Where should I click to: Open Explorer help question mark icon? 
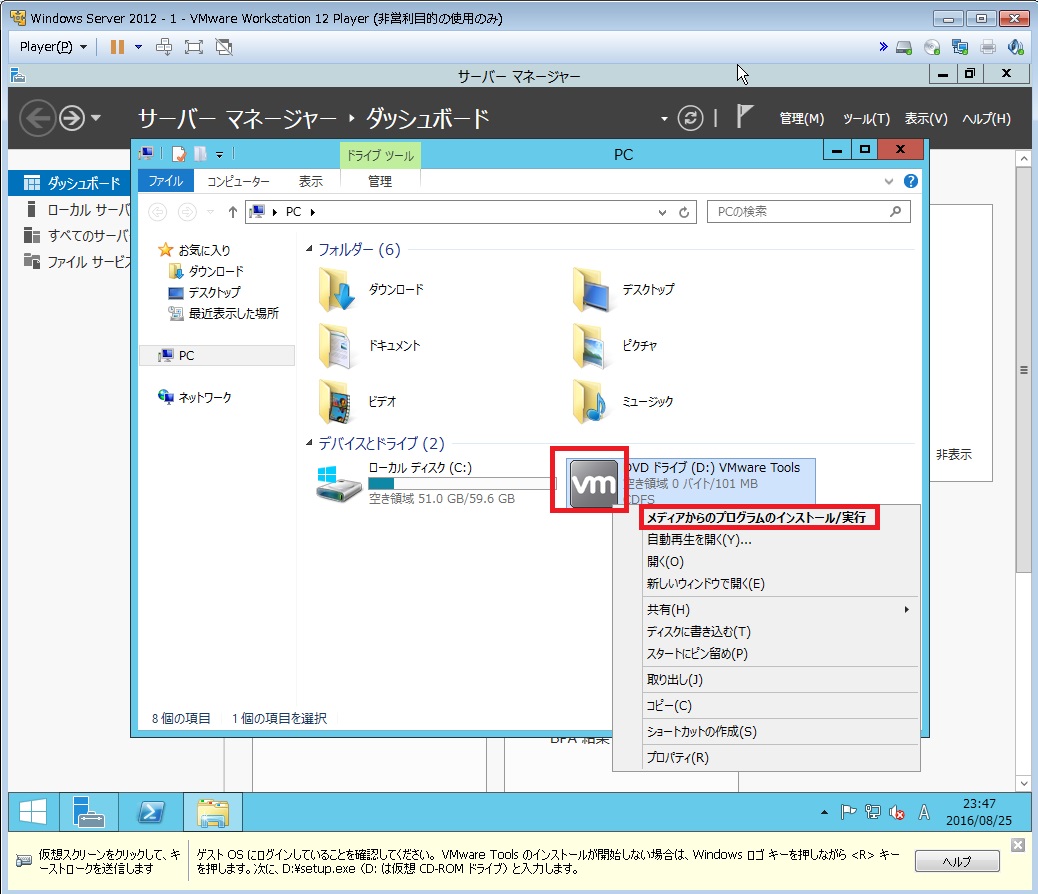coord(911,181)
